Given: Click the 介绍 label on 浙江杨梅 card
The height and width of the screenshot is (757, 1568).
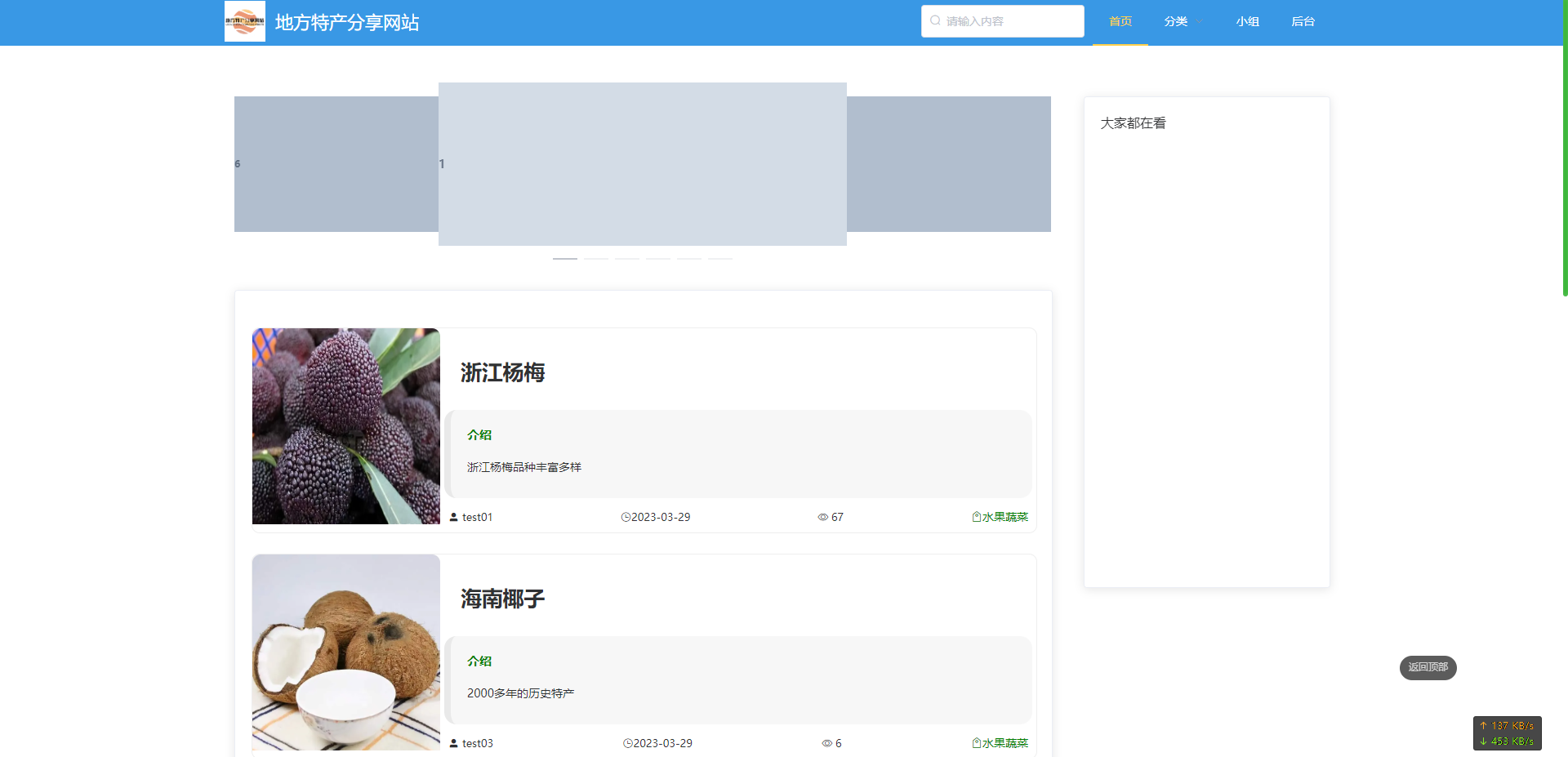Looking at the screenshot, I should tap(479, 435).
